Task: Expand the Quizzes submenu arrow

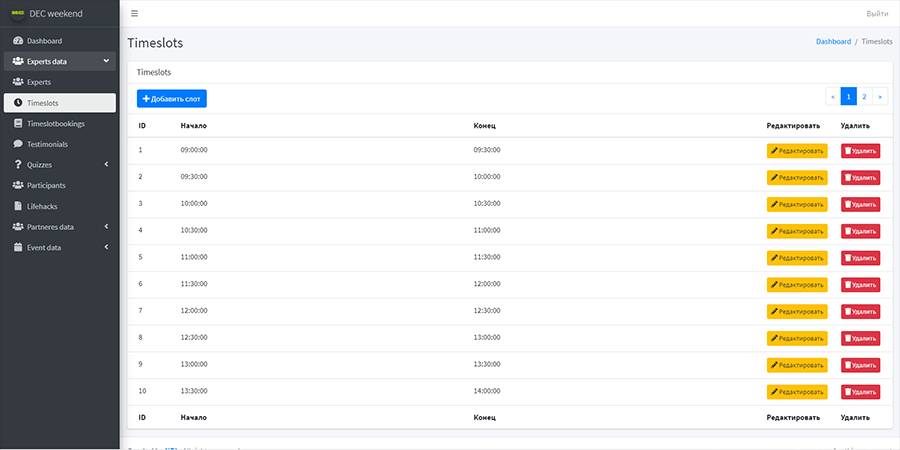Action: (x=106, y=165)
